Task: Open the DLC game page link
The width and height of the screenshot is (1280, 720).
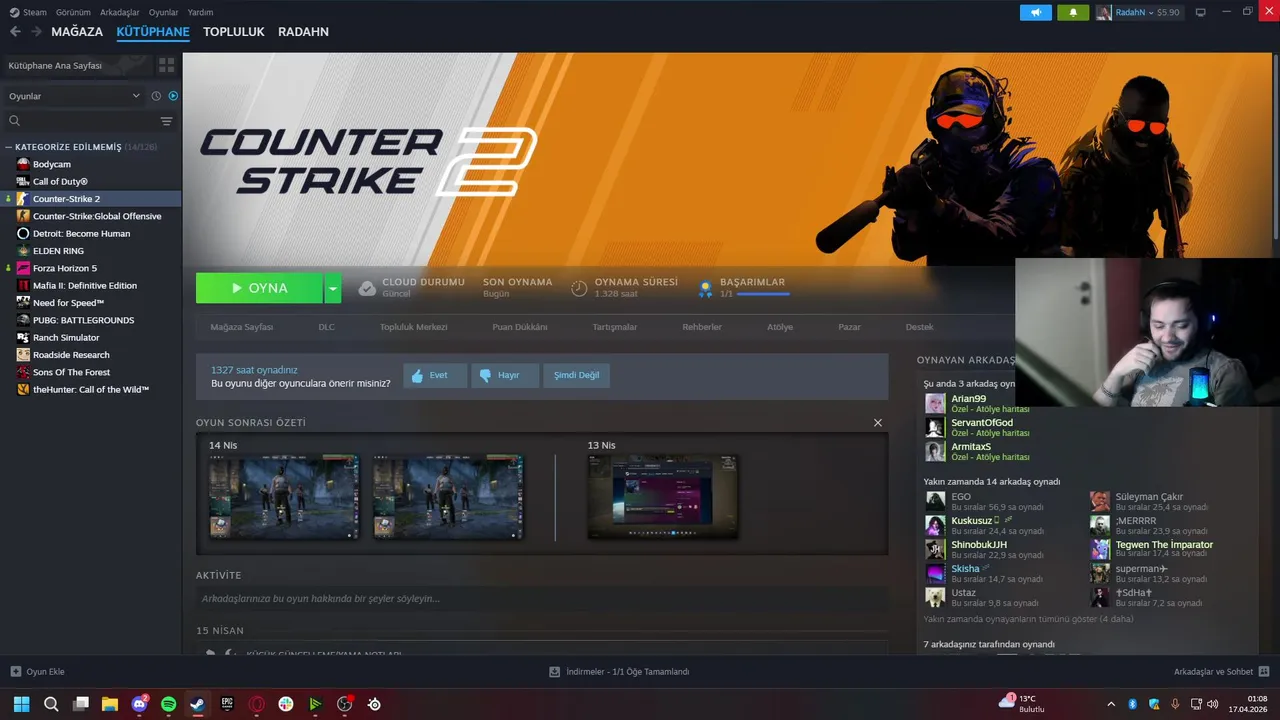Action: 327,327
